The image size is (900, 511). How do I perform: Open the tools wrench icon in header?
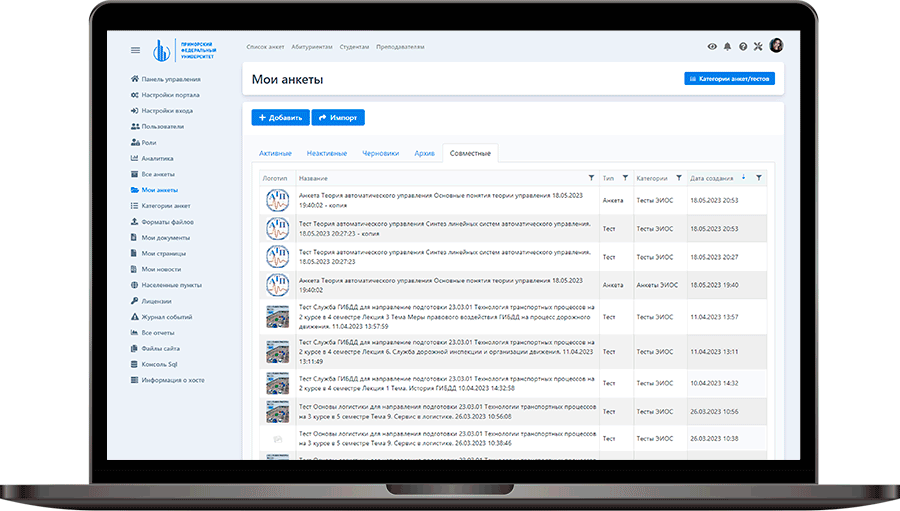[x=758, y=46]
